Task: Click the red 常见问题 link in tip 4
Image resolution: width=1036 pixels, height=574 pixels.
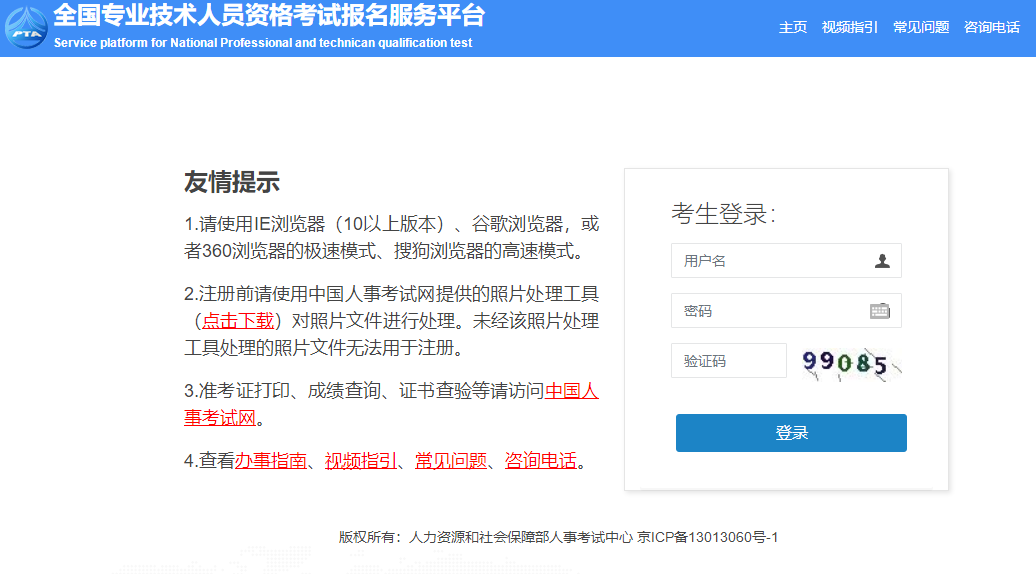Action: pyautogui.click(x=450, y=461)
